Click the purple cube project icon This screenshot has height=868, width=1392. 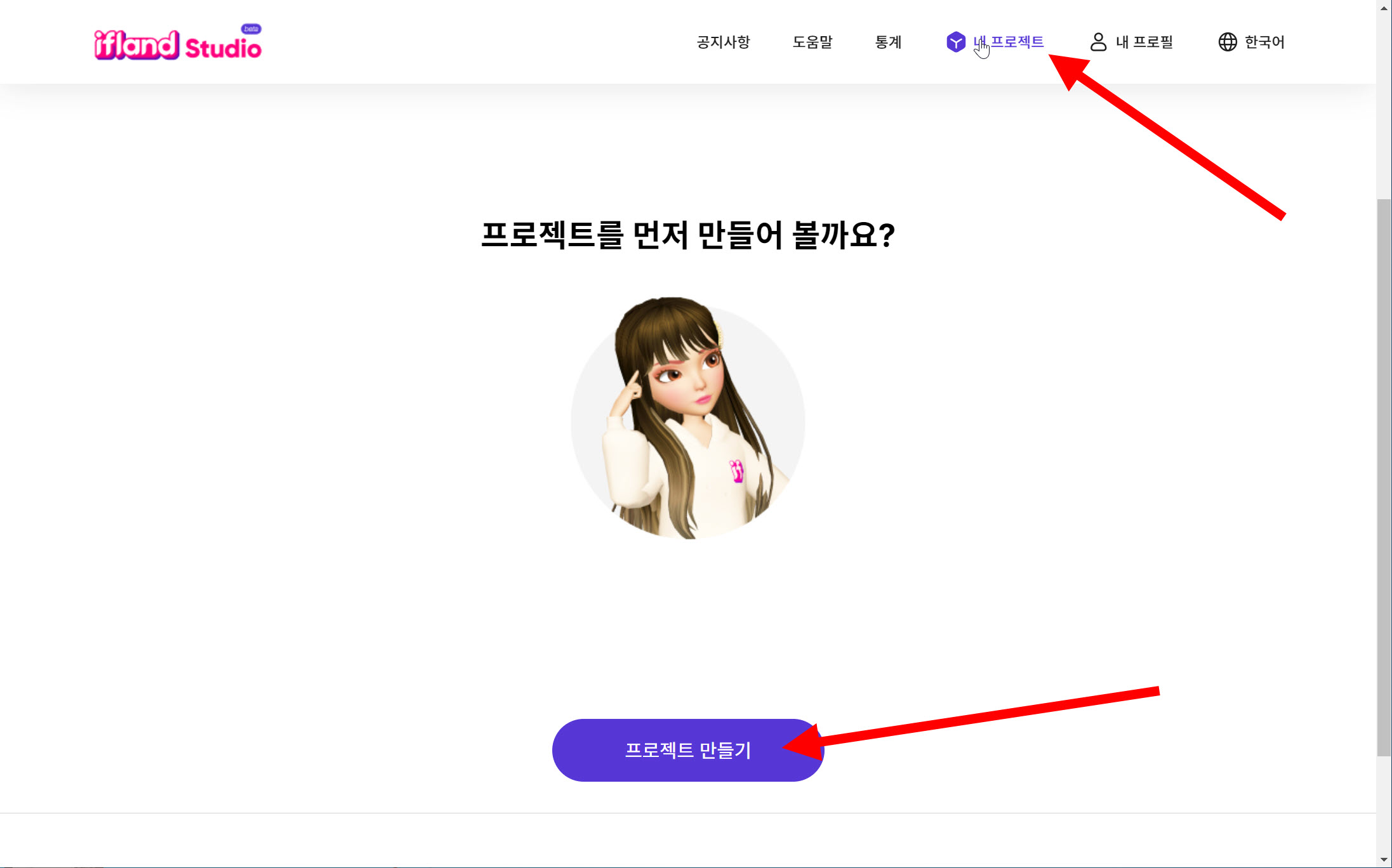pos(955,42)
